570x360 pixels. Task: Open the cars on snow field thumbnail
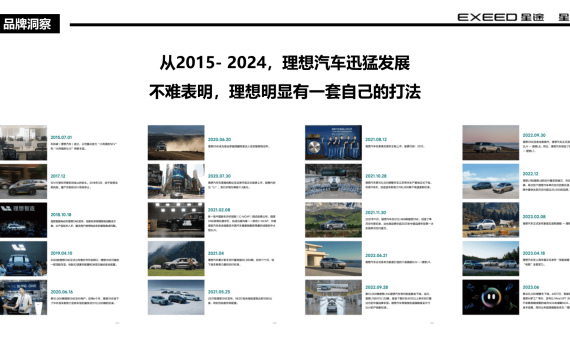point(176,297)
